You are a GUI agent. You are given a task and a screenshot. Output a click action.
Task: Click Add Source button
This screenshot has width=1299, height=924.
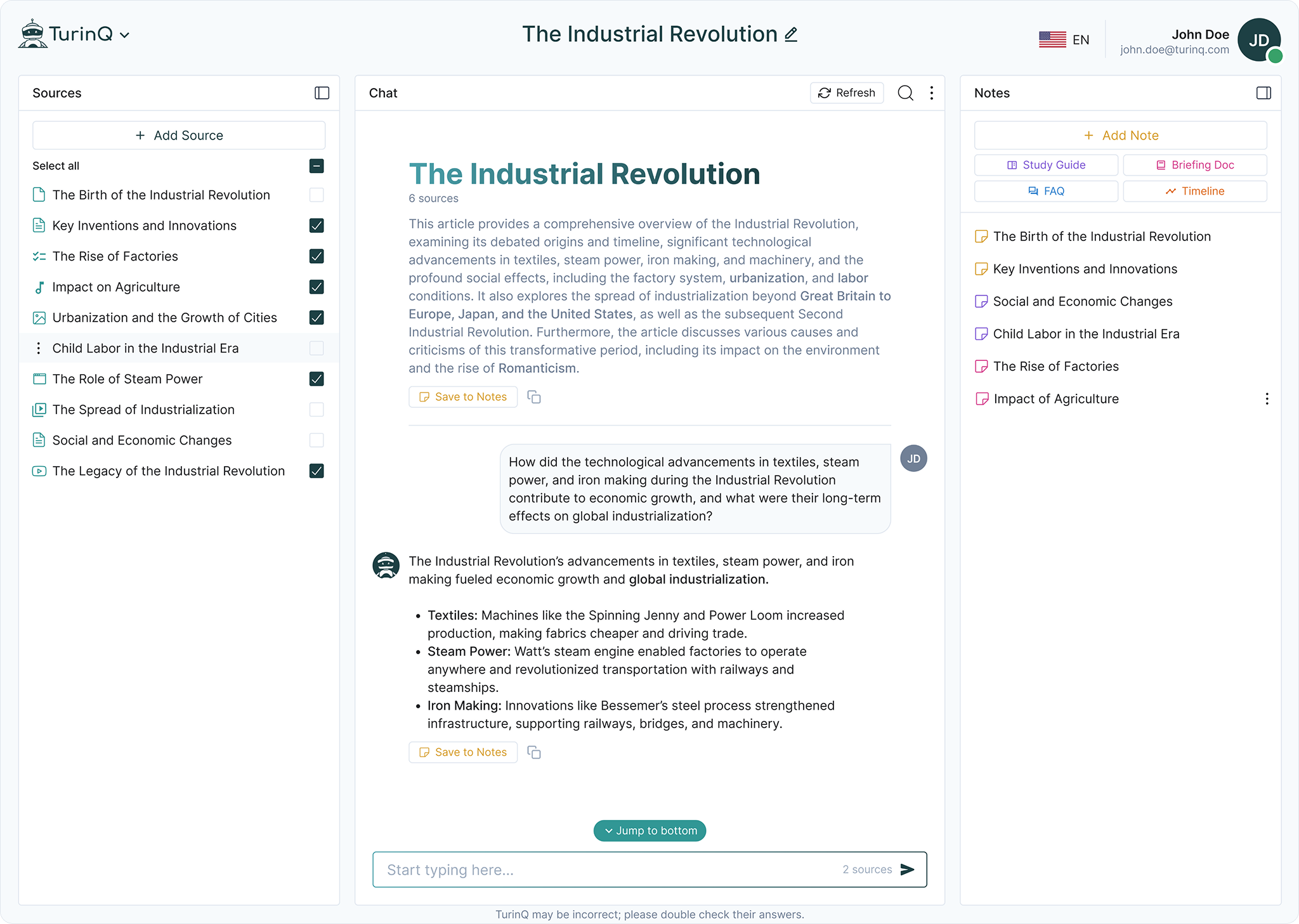(x=179, y=135)
